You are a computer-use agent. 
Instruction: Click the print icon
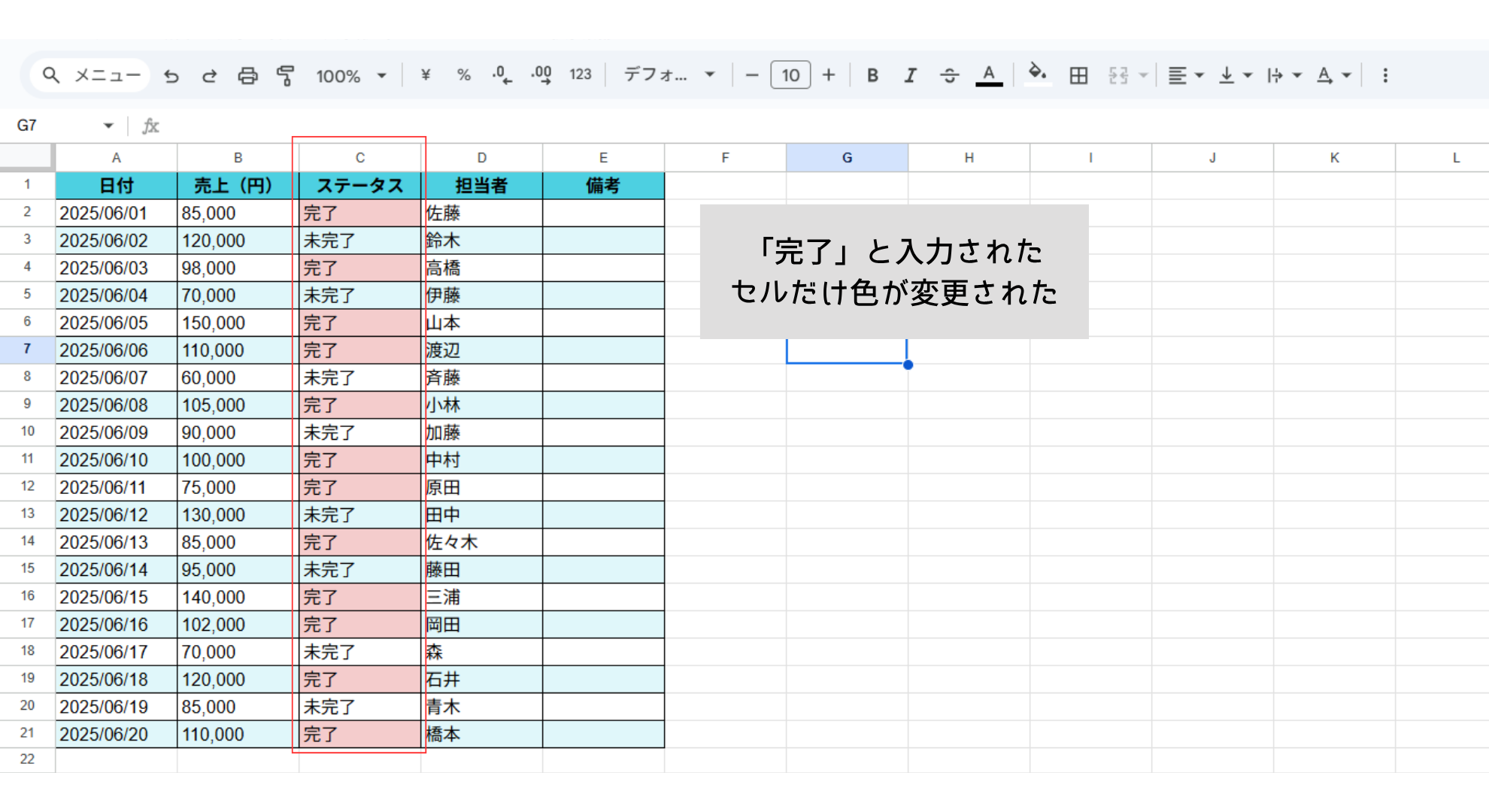(x=247, y=75)
